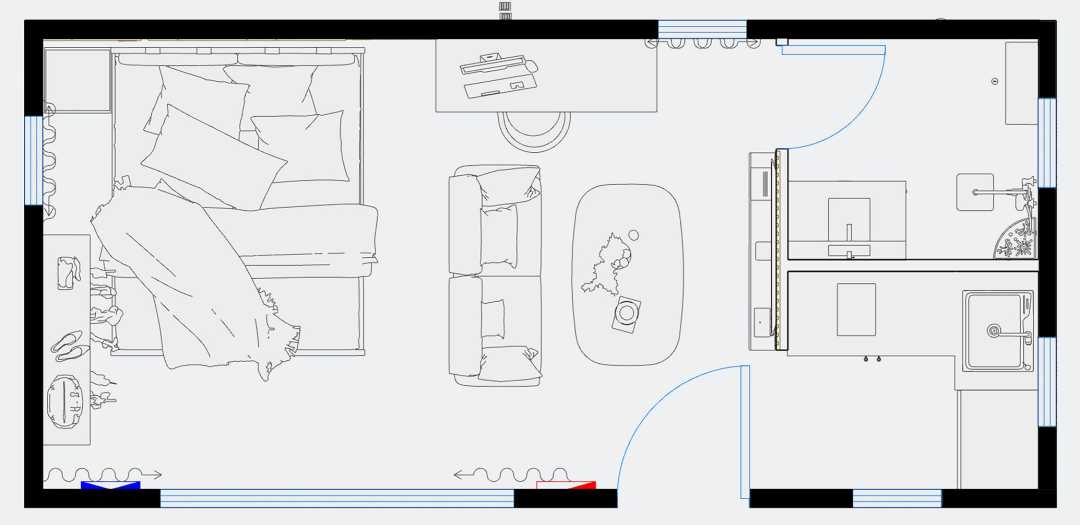Select the pair of slippers beside the bed
1080x525 pixels.
tap(69, 345)
